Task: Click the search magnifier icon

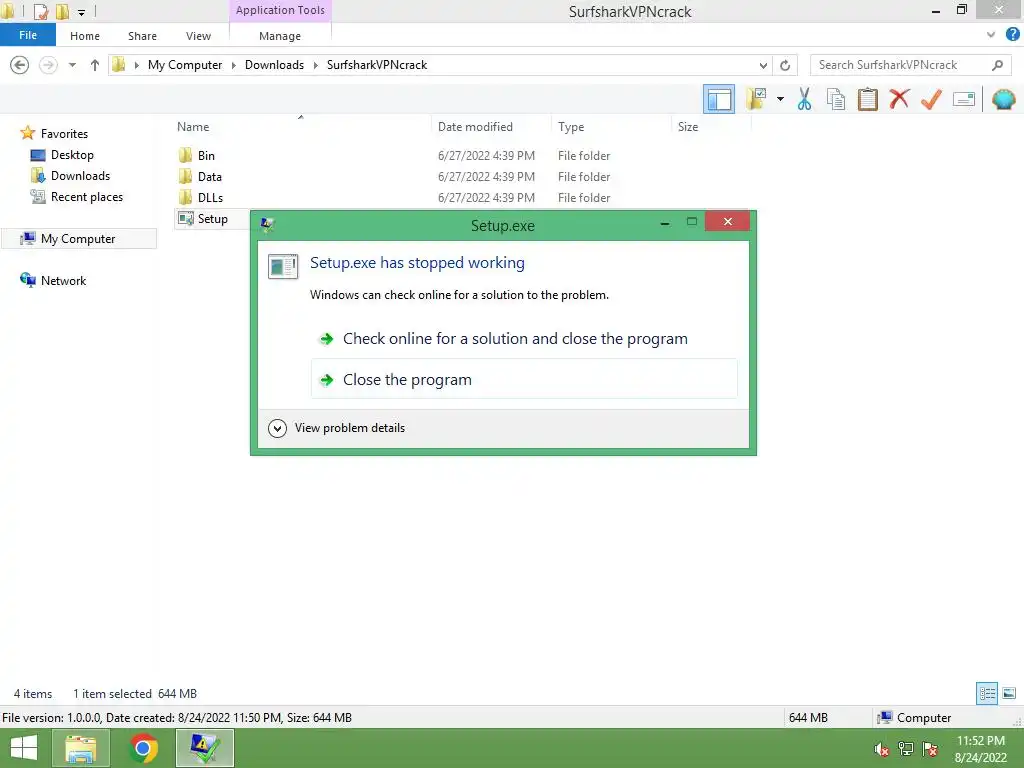Action: point(997,65)
